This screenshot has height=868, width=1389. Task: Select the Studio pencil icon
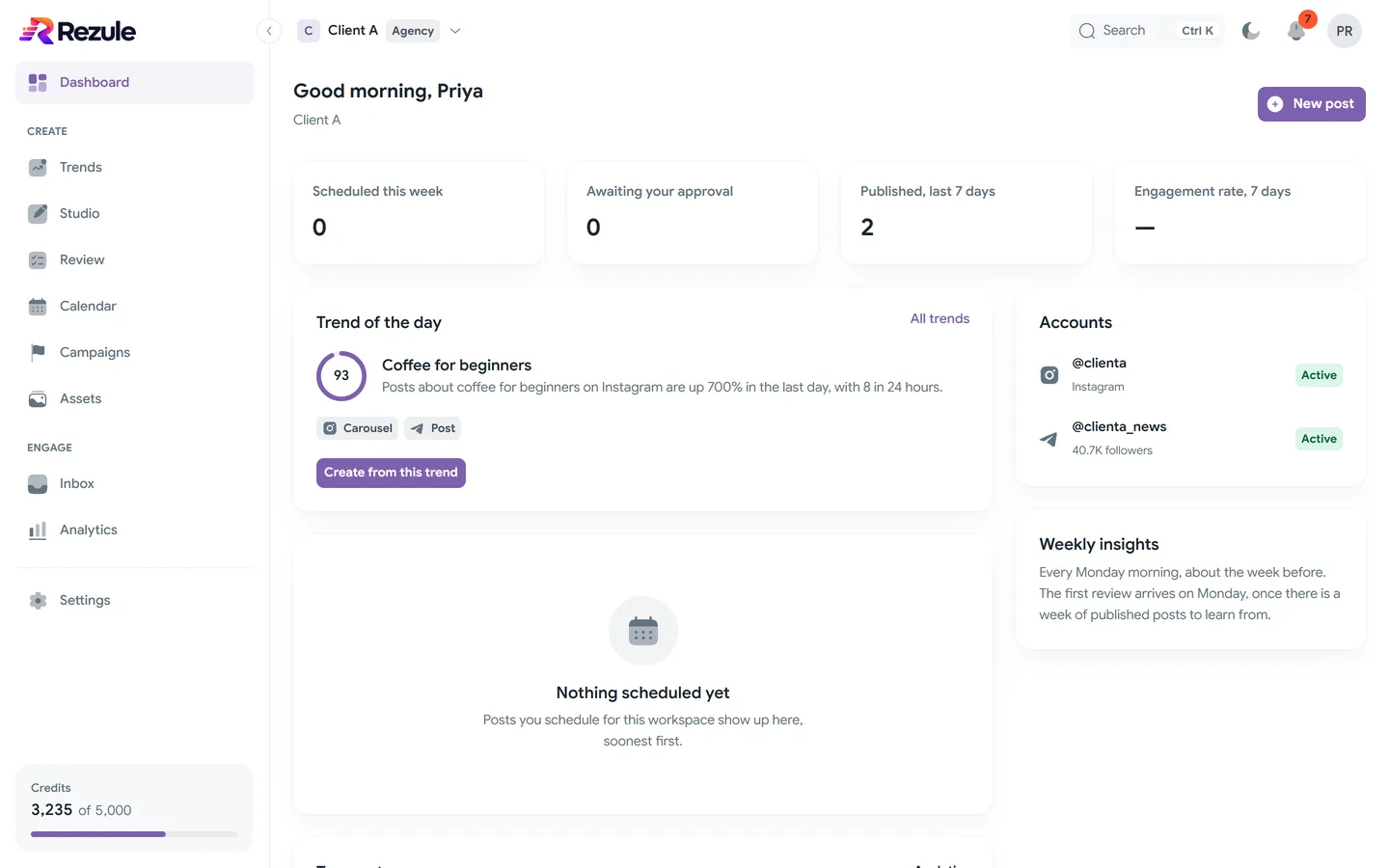click(x=38, y=214)
